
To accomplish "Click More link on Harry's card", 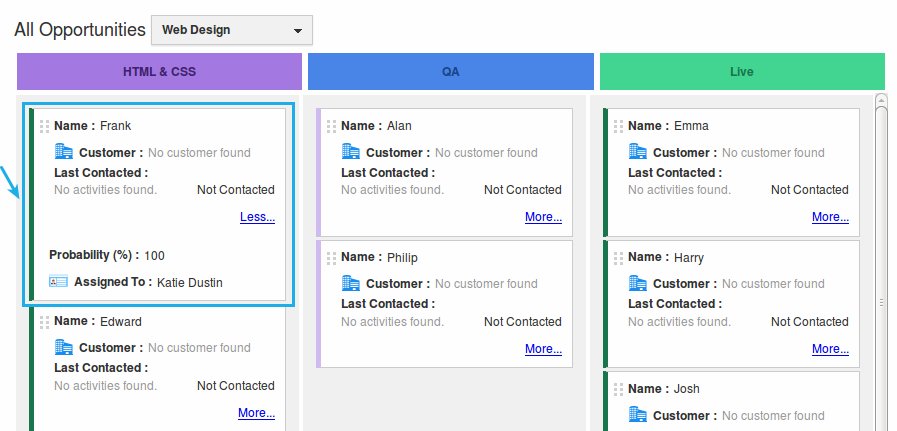I will coord(830,349).
